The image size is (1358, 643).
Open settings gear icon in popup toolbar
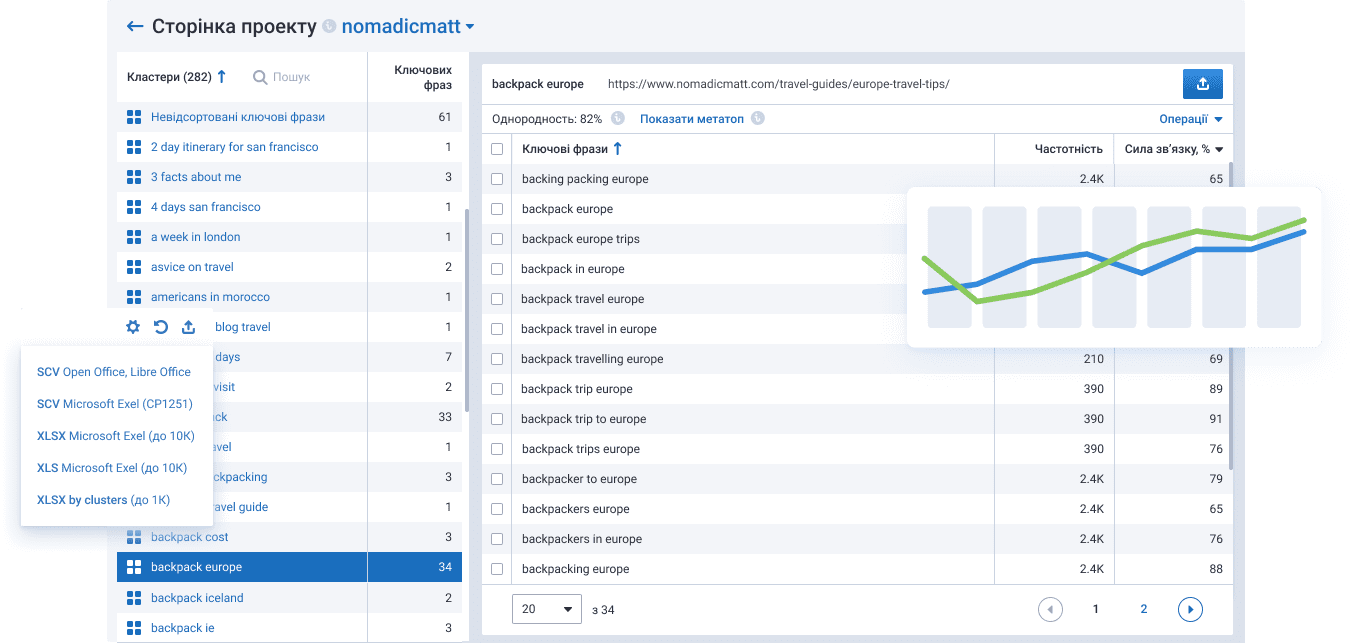[133, 327]
